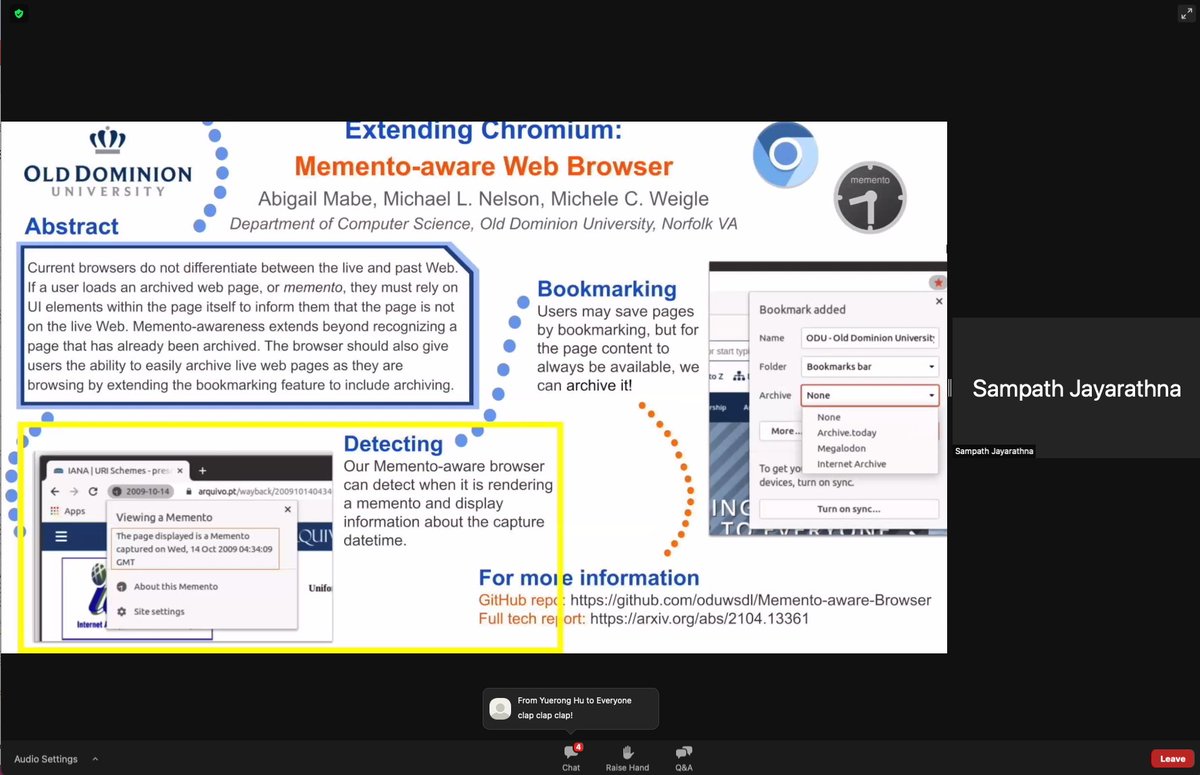The height and width of the screenshot is (775, 1200).
Task: Click the authors line Abigail Mabe
Action: 483,199
